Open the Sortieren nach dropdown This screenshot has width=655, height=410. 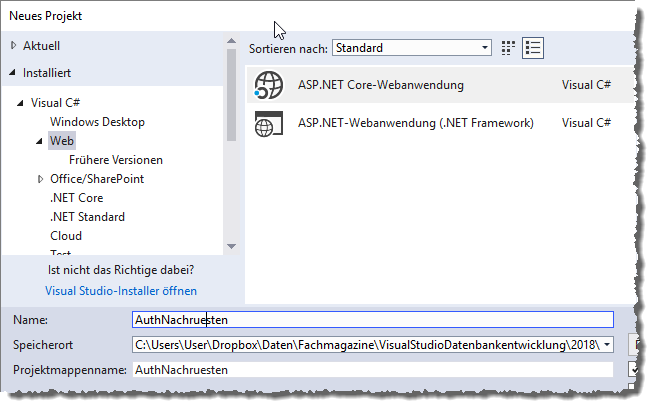click(x=412, y=48)
